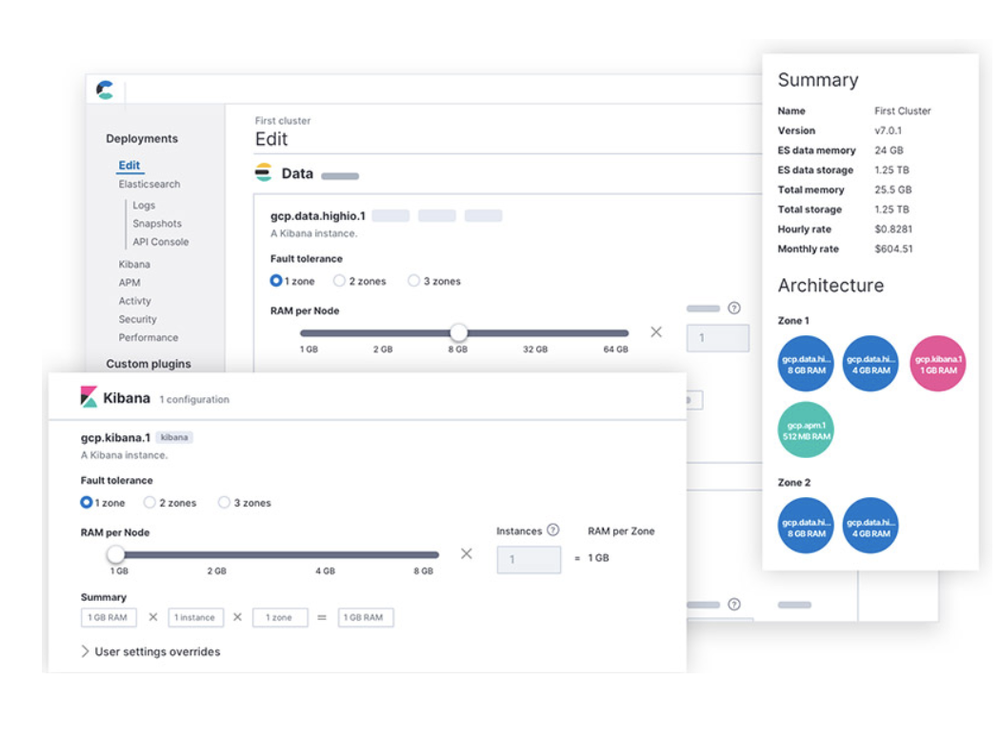Open API Console in the sidebar
1000x739 pixels.
pos(161,242)
